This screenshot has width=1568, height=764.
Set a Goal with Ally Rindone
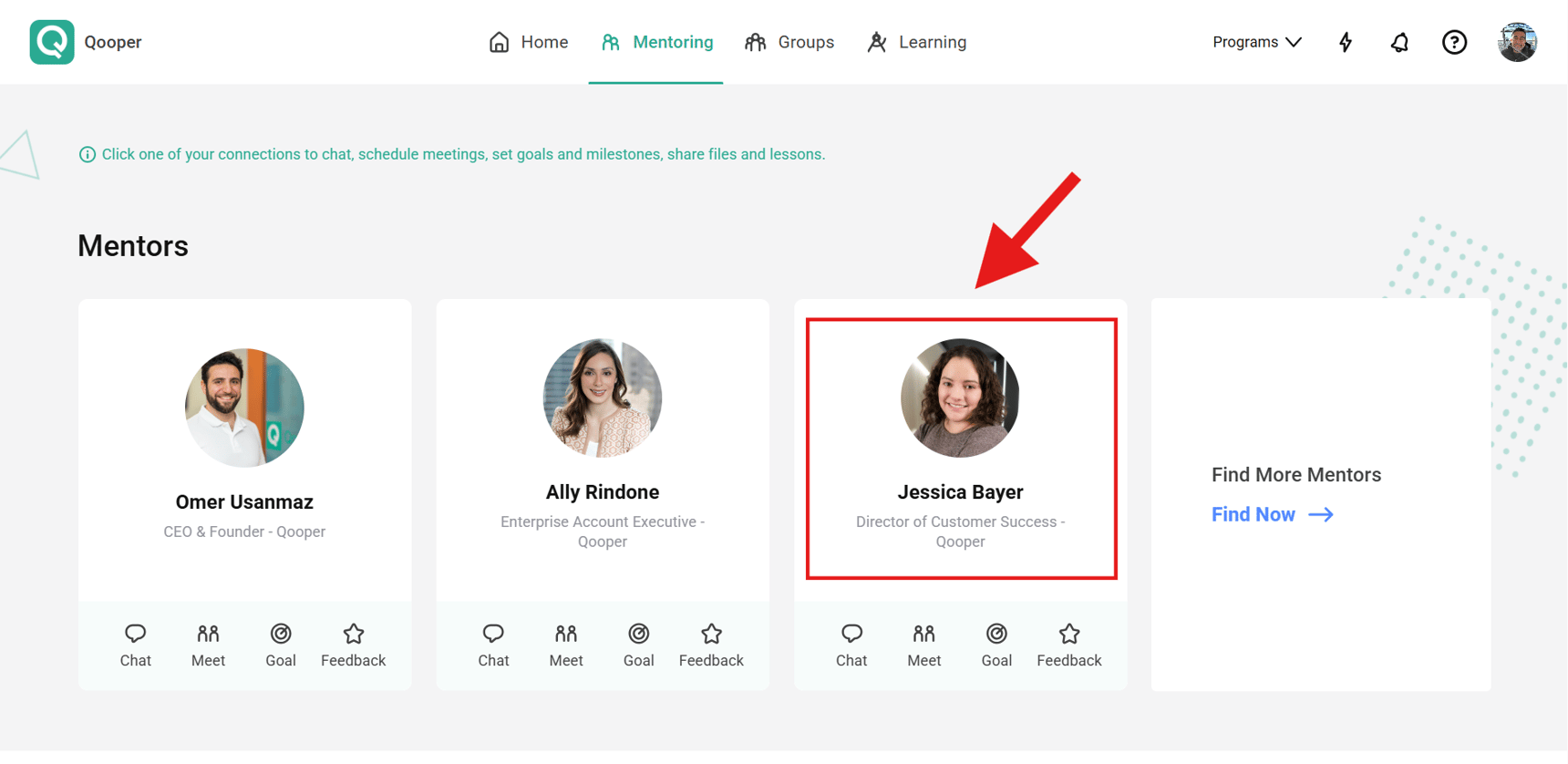(638, 645)
